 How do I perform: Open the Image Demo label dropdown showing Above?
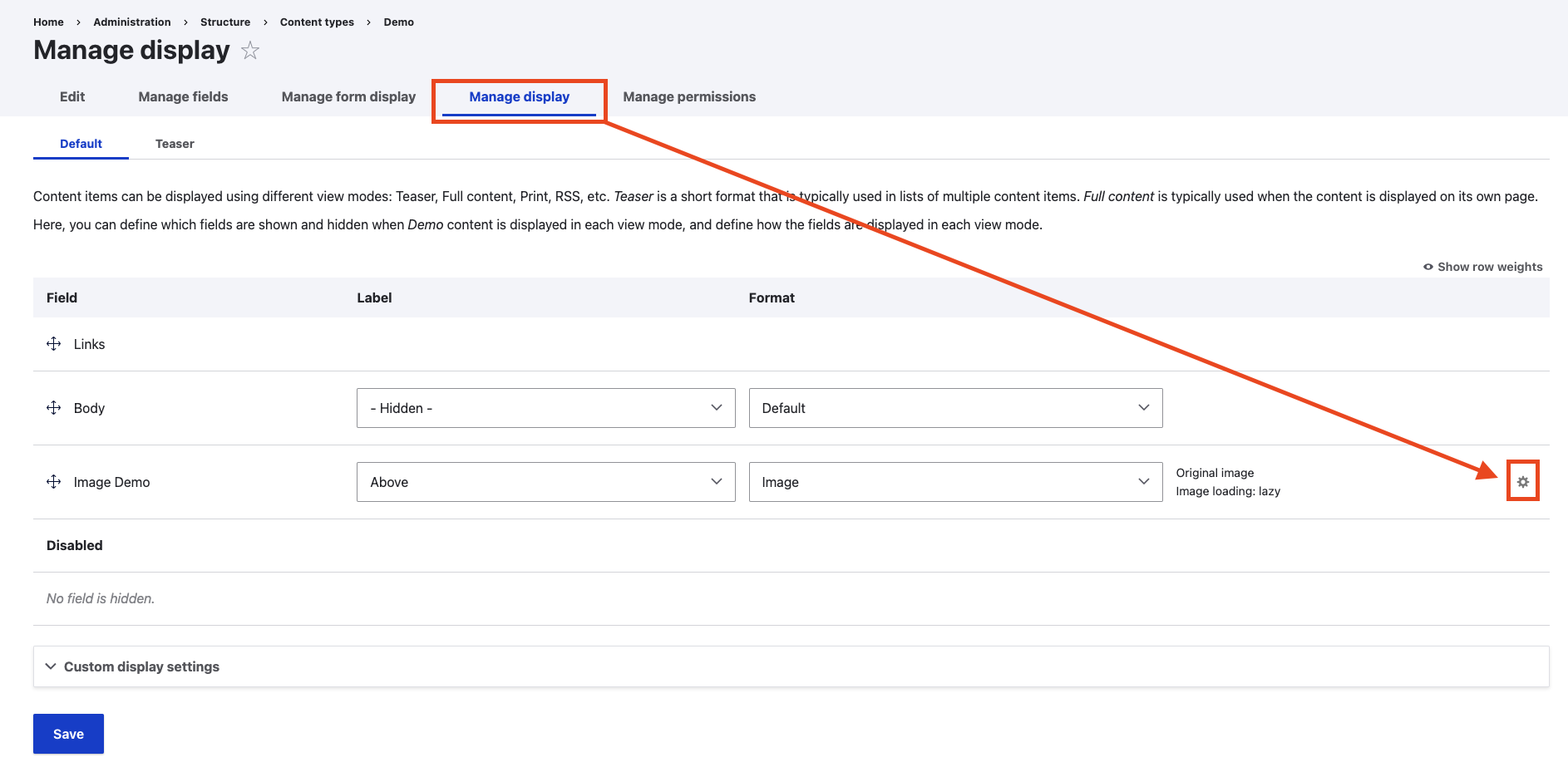click(546, 482)
